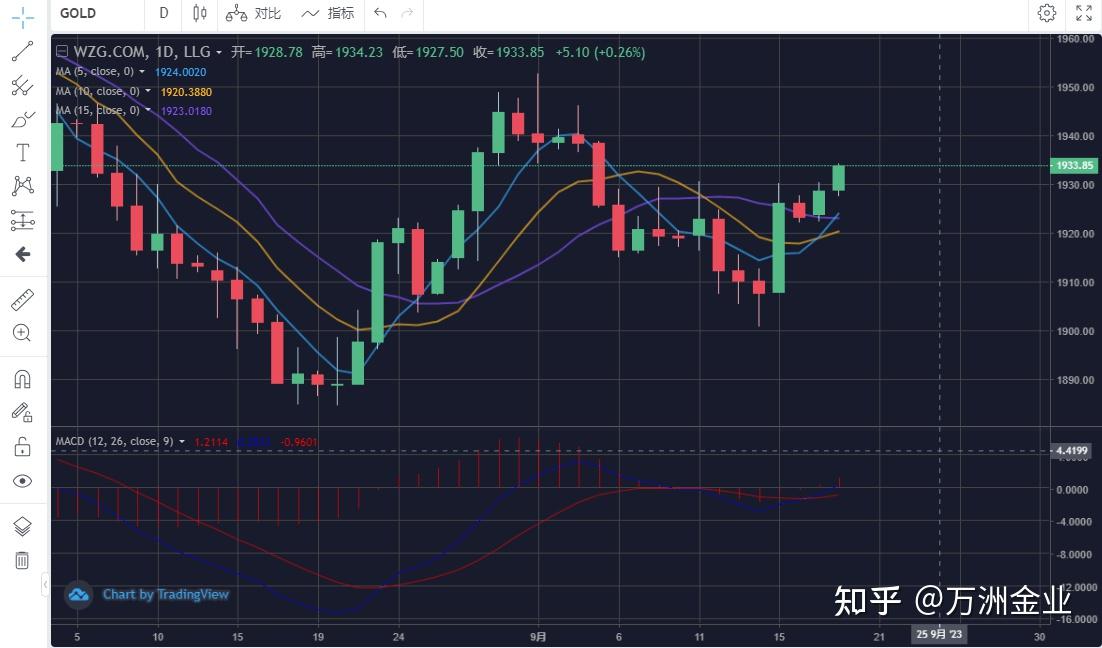Click the red MACD value 1.2114
1102x648 pixels.
pos(210,442)
